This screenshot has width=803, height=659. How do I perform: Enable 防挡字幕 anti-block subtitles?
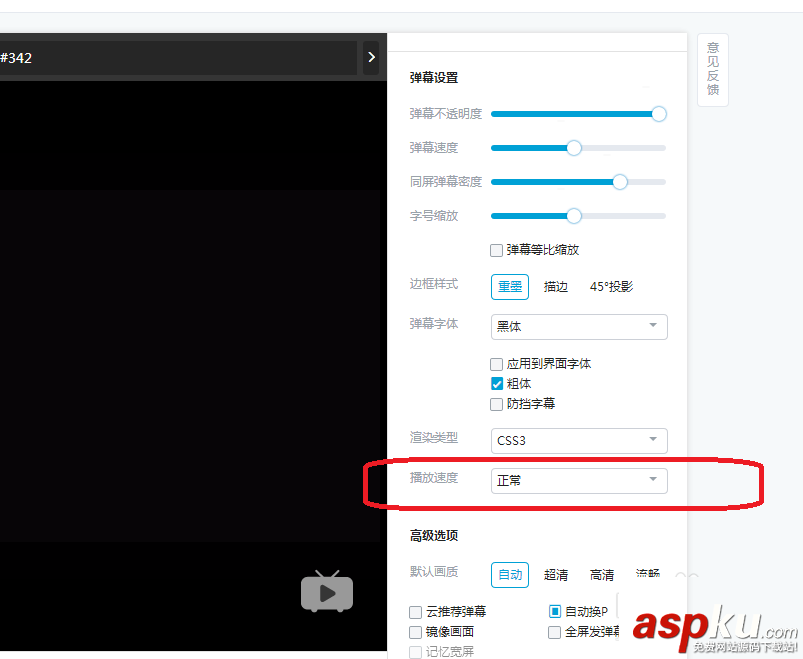click(496, 403)
